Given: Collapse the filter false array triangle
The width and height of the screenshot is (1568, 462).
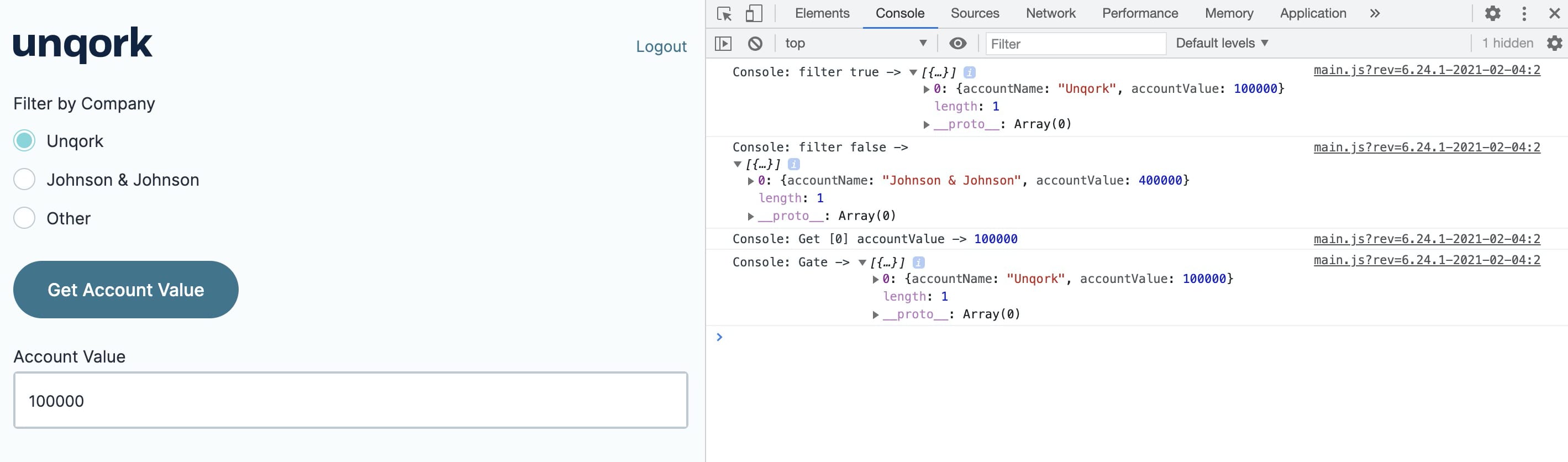Looking at the screenshot, I should pos(737,164).
